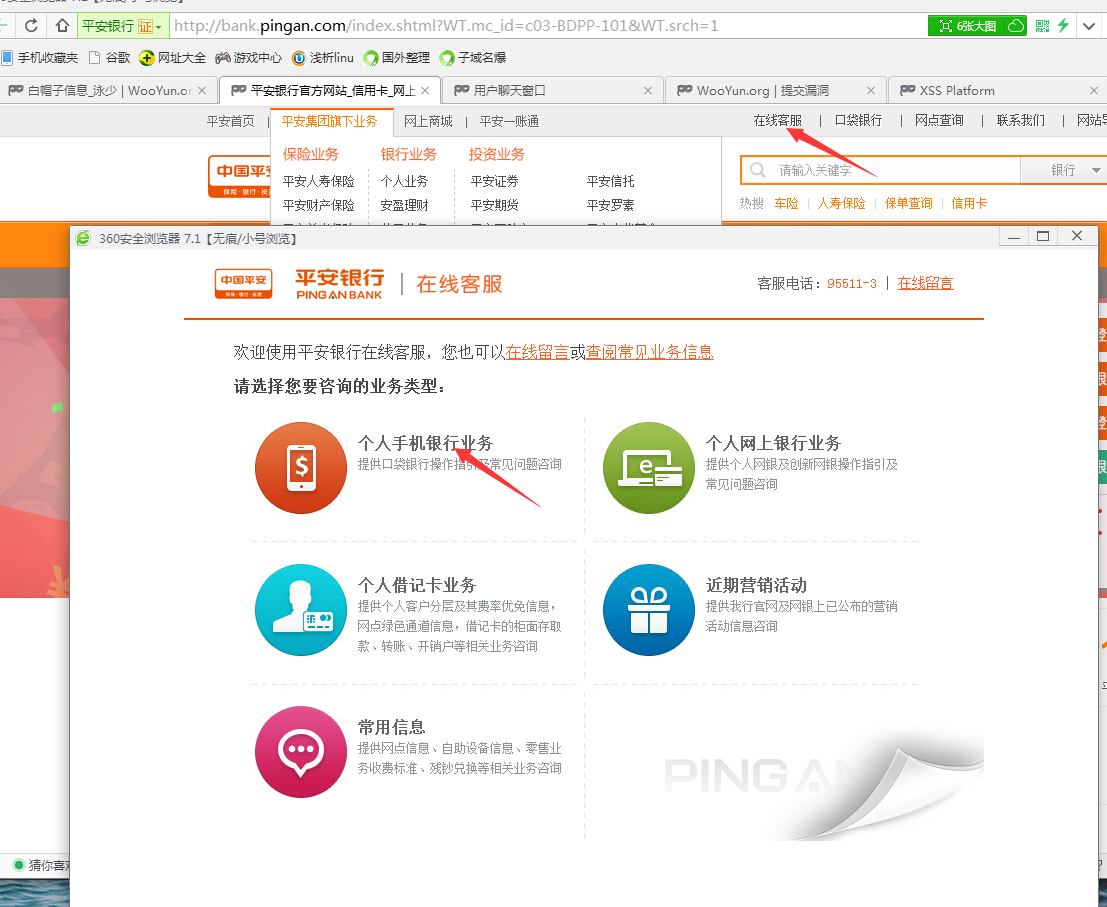Viewport: 1107px width, 907px height.
Task: Open 口袋银行 link
Action: pyautogui.click(x=858, y=121)
